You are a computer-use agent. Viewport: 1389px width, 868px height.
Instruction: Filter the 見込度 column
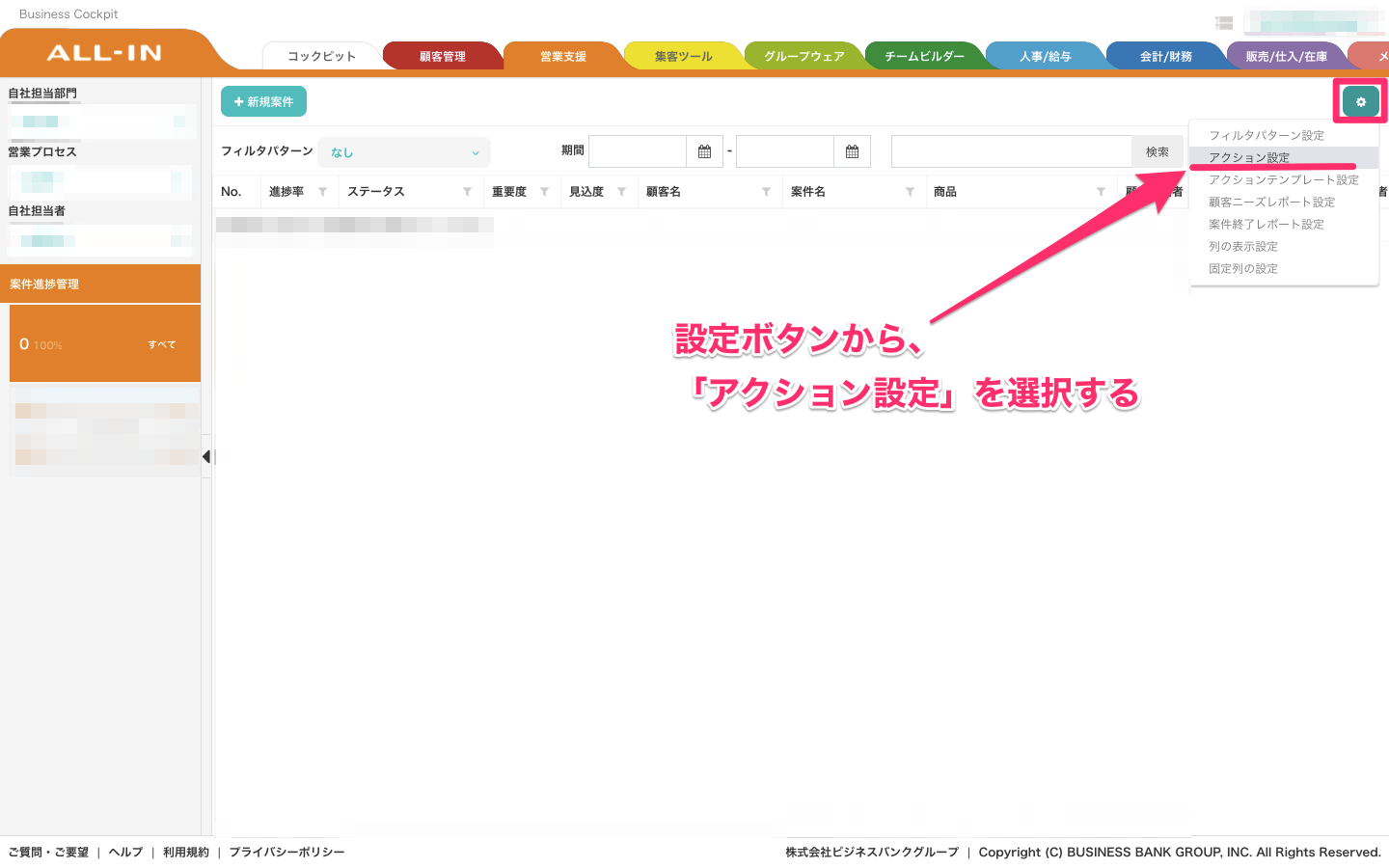tap(621, 192)
